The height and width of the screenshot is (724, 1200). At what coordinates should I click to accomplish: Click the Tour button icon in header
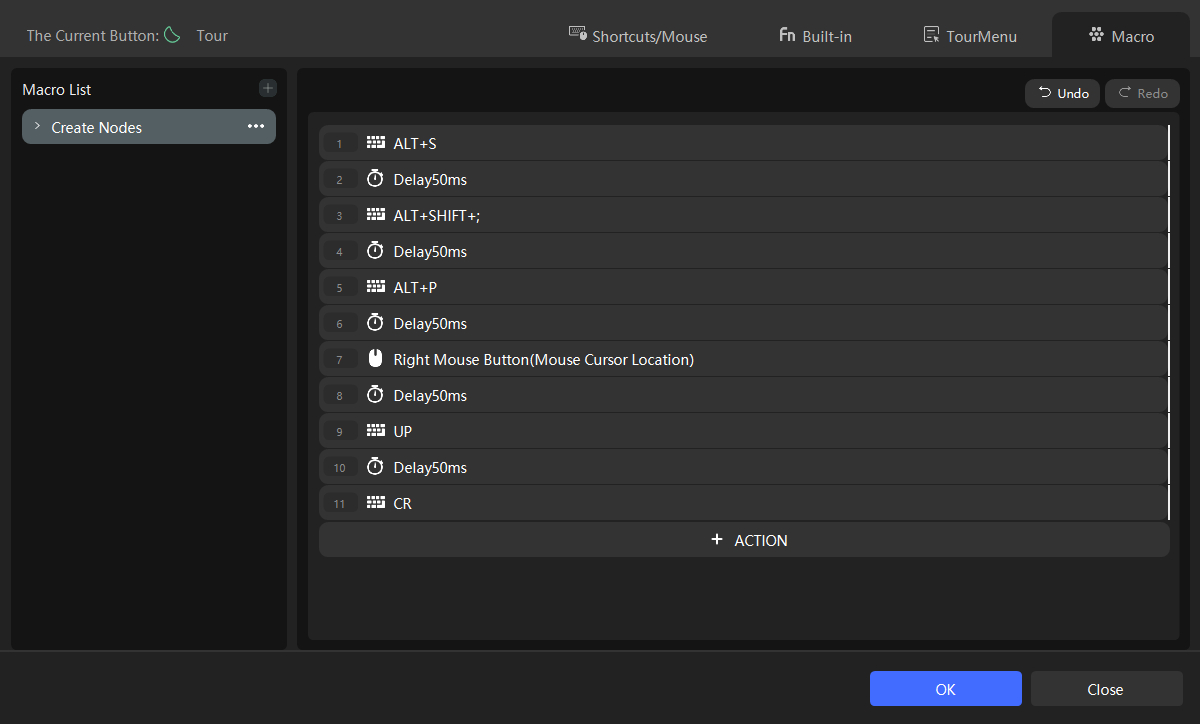pyautogui.click(x=173, y=35)
